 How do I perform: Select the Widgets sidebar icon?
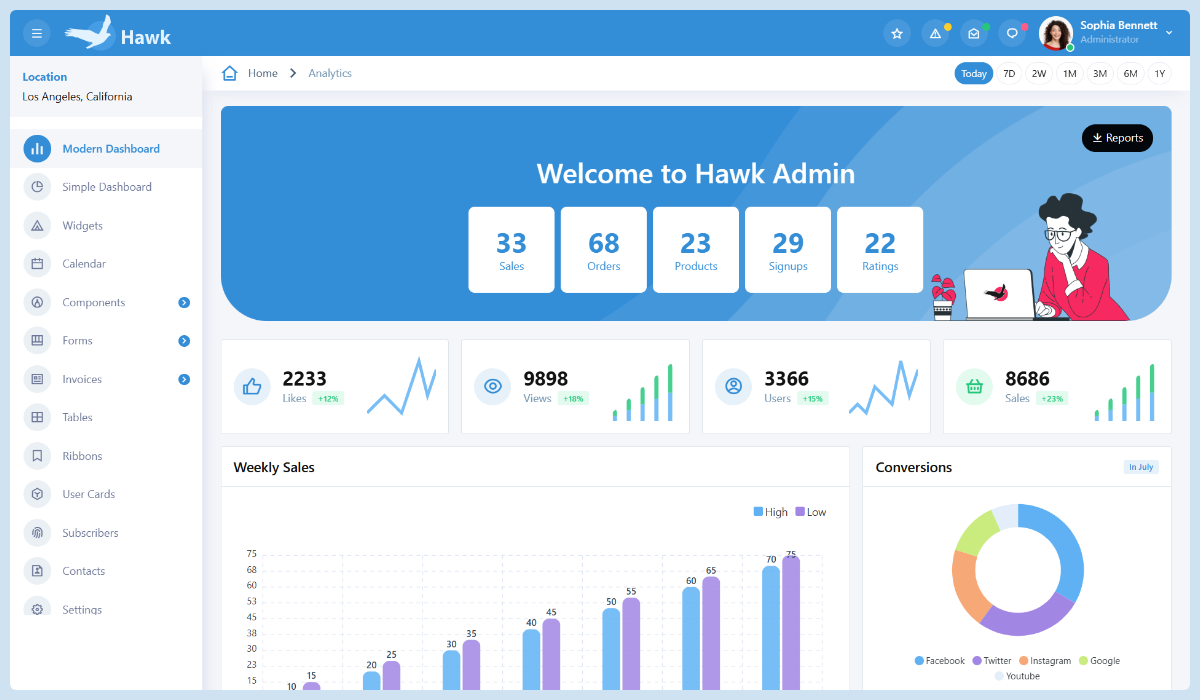point(36,225)
